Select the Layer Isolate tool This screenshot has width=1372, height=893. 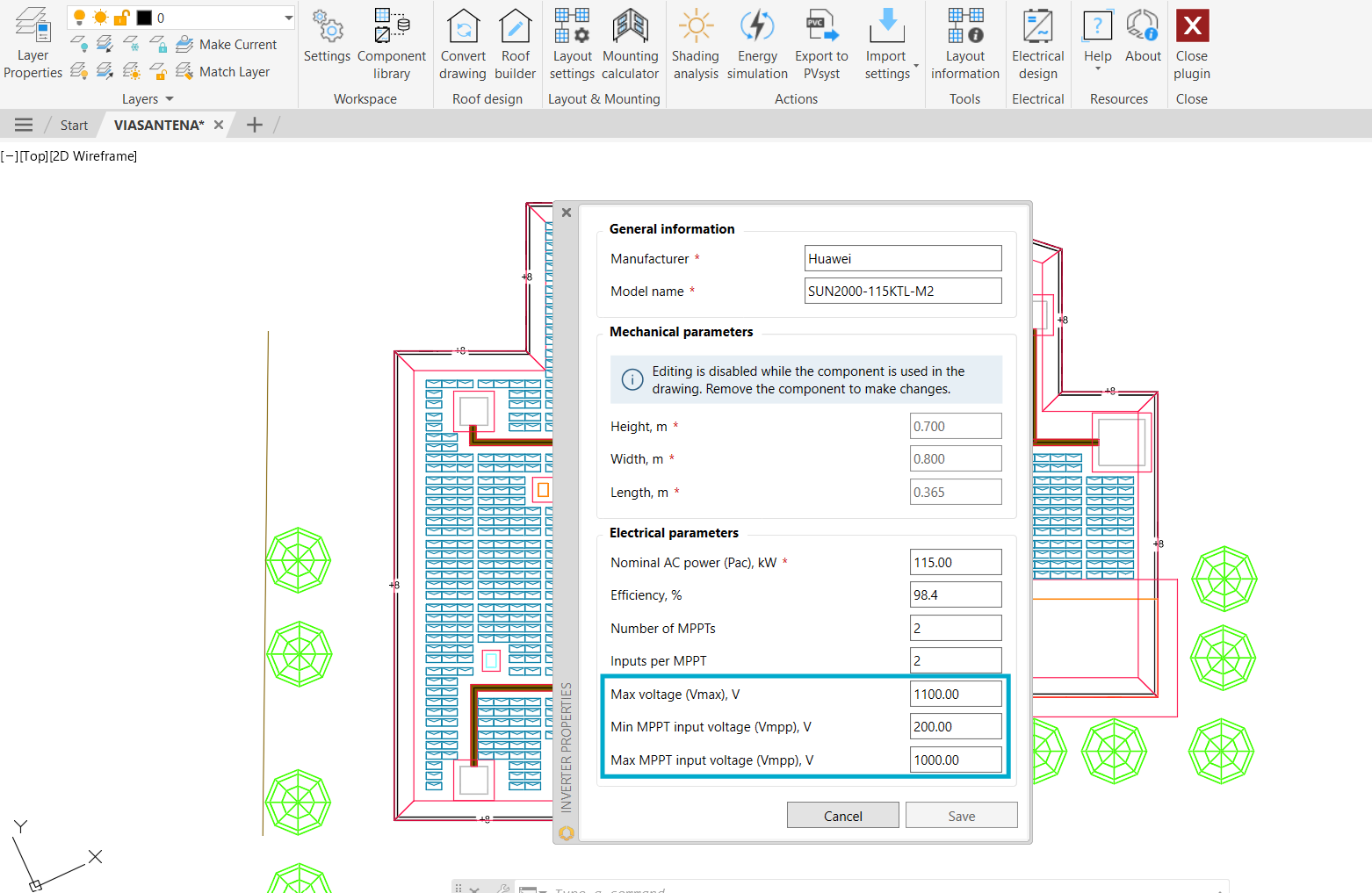click(105, 44)
